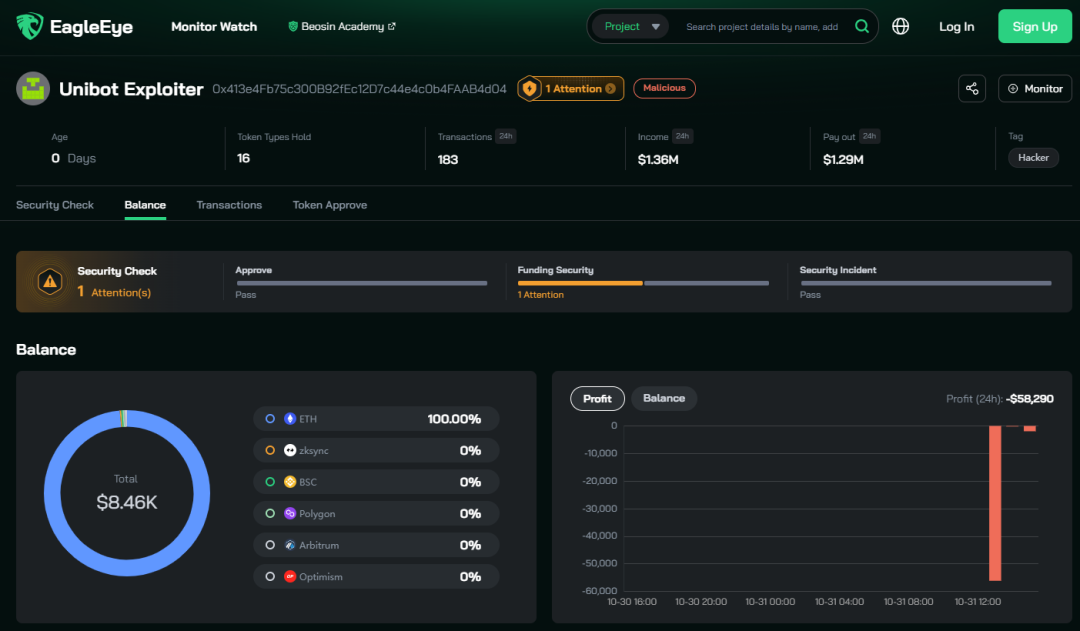Click the Monitor button

[x=1035, y=88]
